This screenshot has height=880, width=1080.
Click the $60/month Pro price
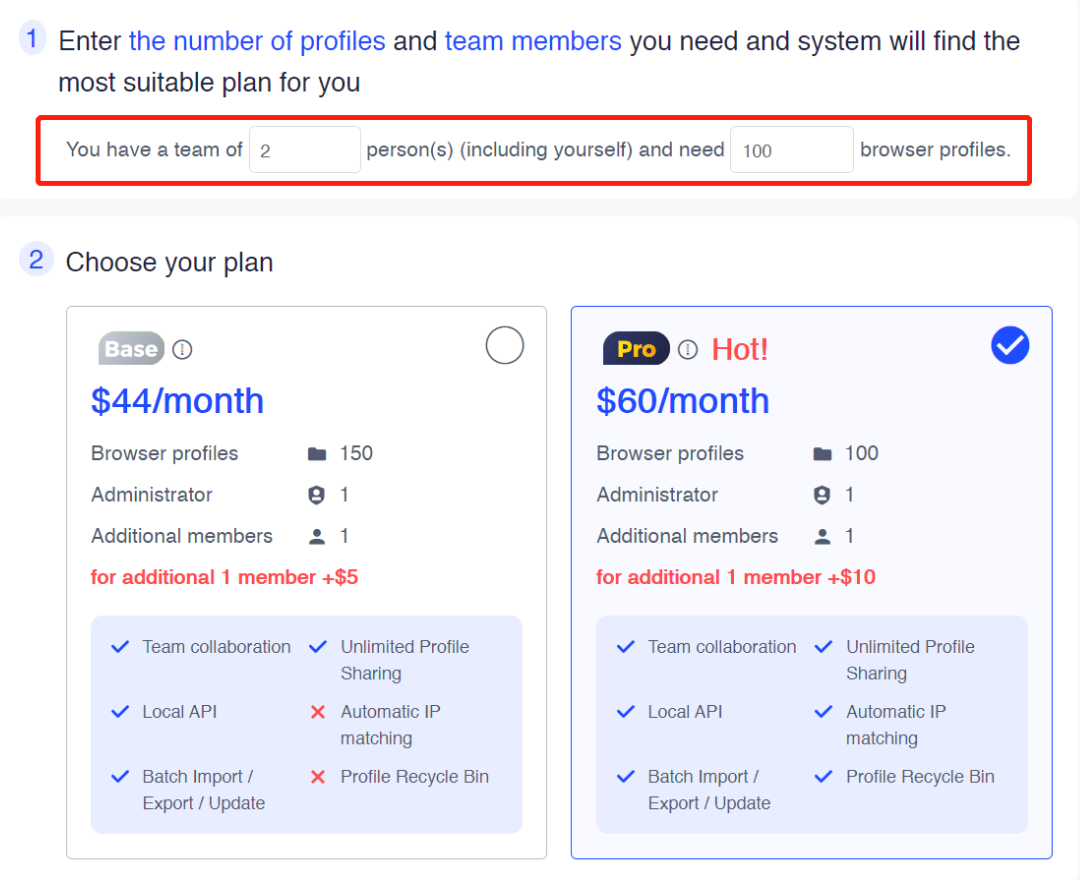point(683,401)
